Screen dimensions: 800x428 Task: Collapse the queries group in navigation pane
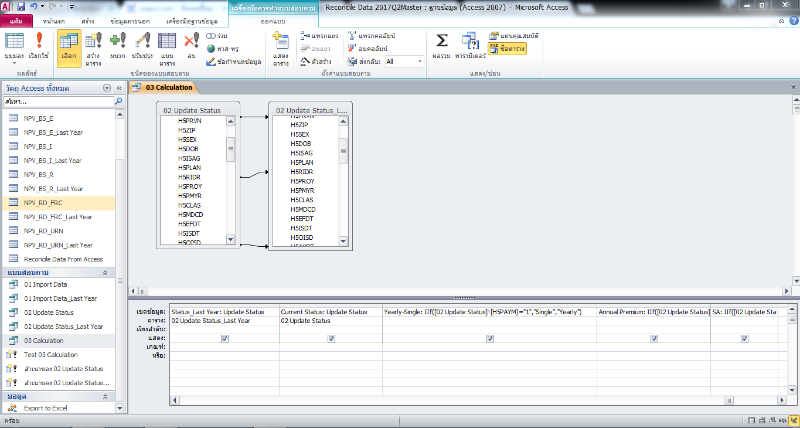tap(105, 272)
